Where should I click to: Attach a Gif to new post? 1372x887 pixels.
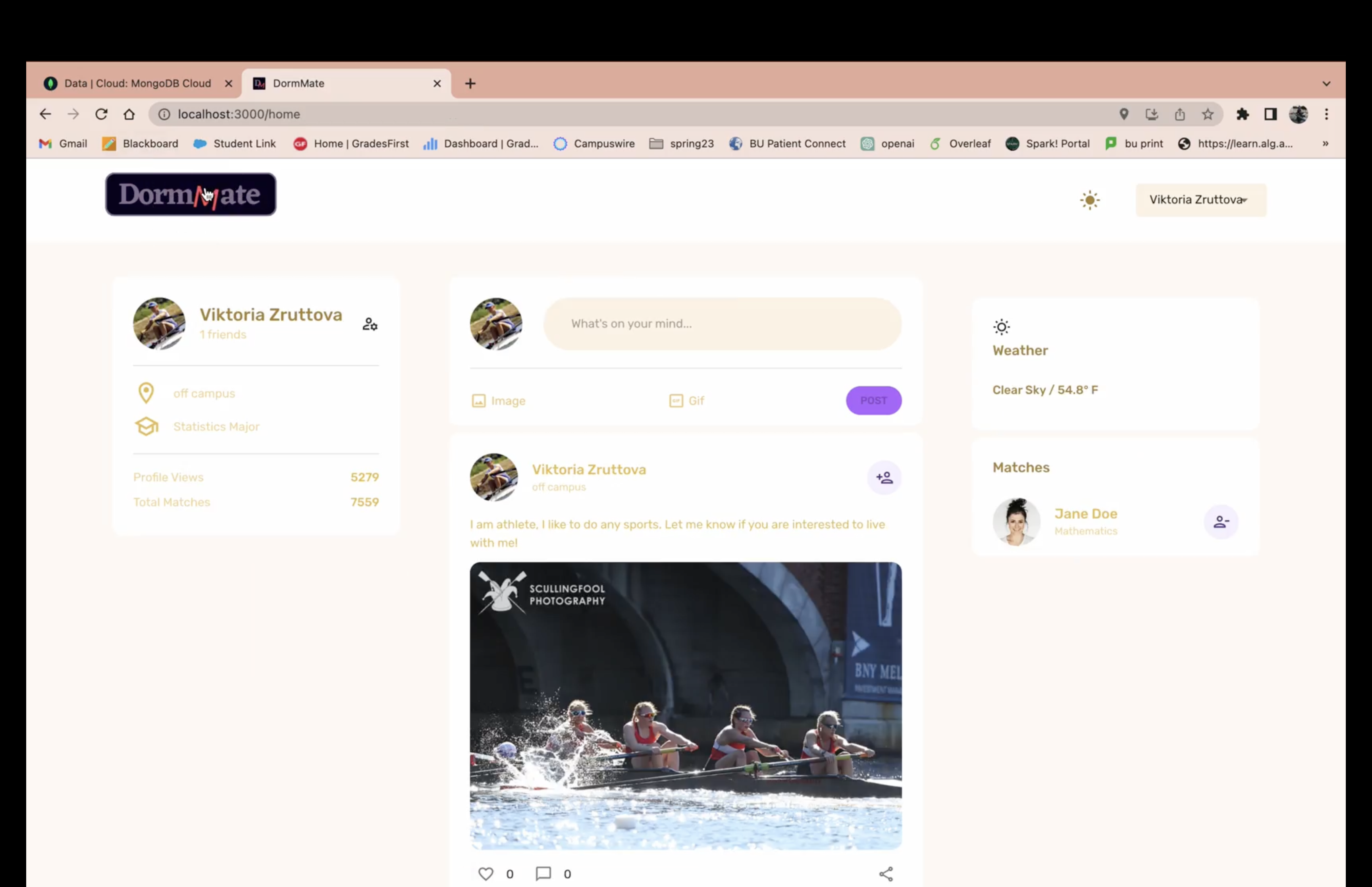pyautogui.click(x=686, y=401)
